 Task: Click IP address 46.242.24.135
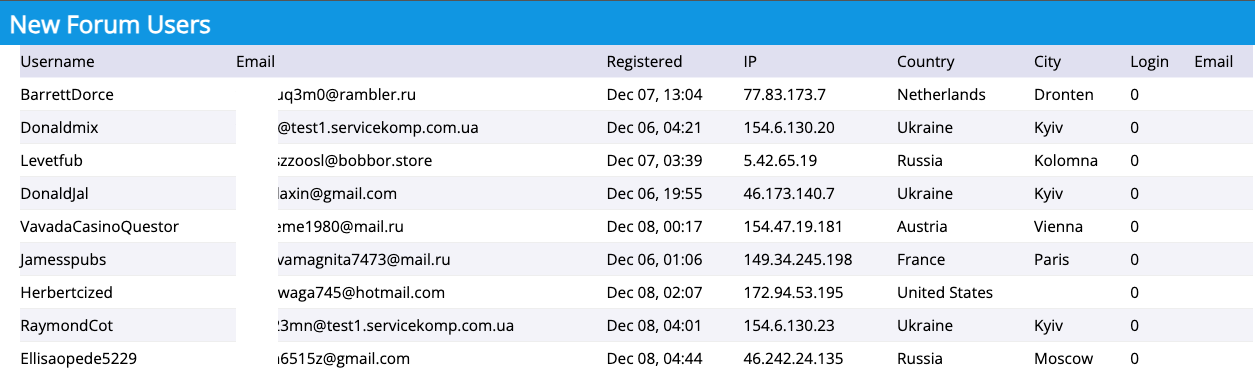tap(794, 359)
